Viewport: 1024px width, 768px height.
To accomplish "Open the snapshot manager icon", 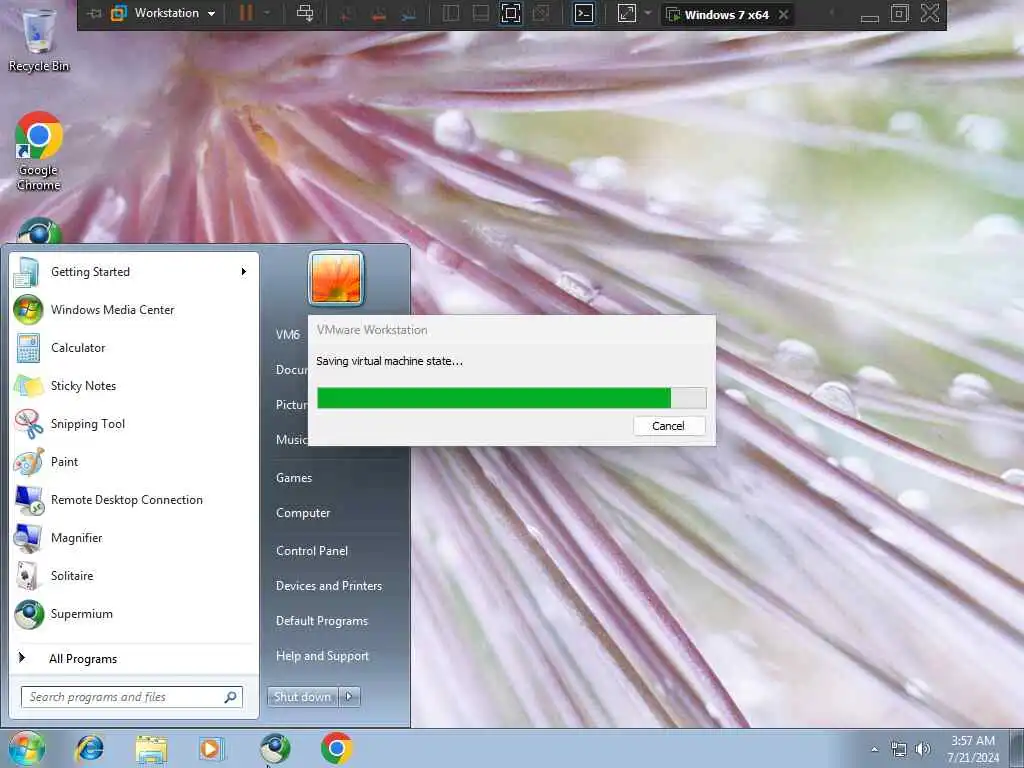I will [409, 14].
